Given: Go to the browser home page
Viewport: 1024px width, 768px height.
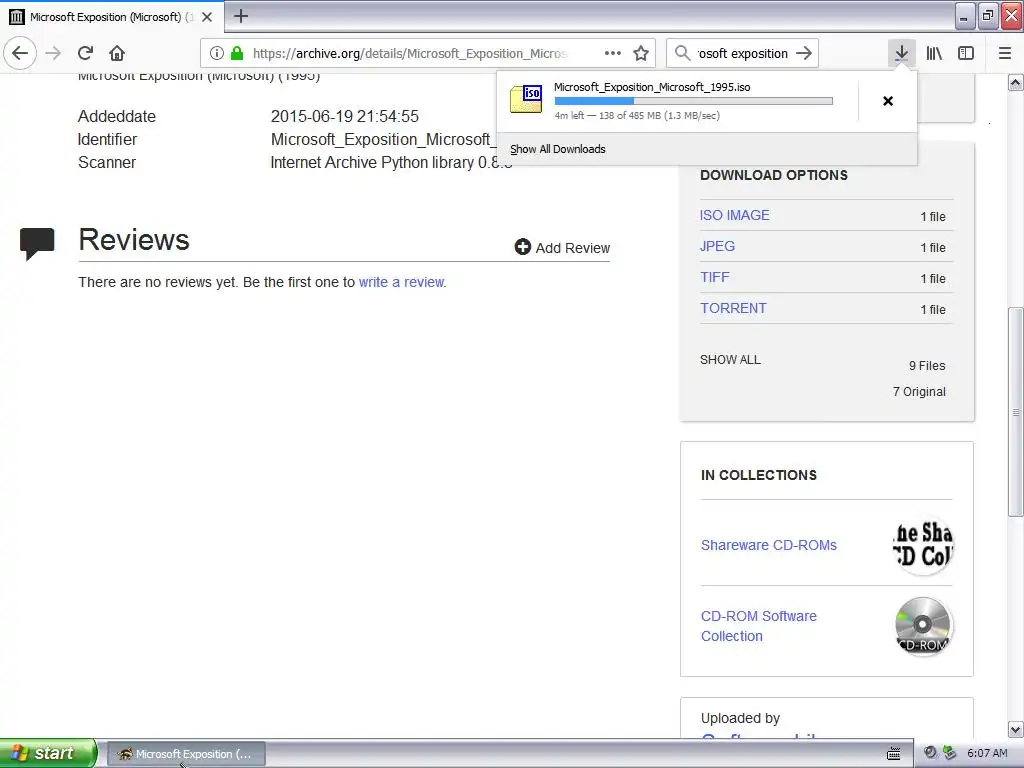Looking at the screenshot, I should click(x=117, y=53).
